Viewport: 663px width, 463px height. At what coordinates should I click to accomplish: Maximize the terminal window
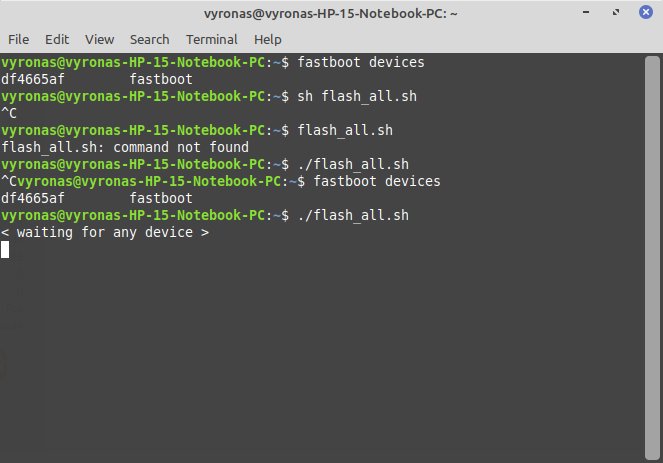(x=617, y=14)
